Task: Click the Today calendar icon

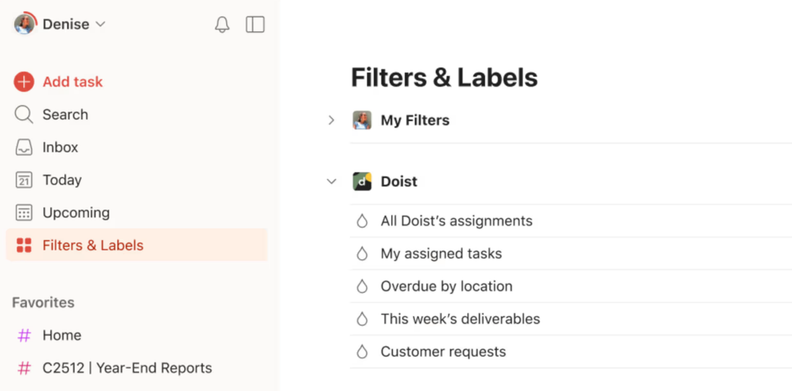Action: 24,180
